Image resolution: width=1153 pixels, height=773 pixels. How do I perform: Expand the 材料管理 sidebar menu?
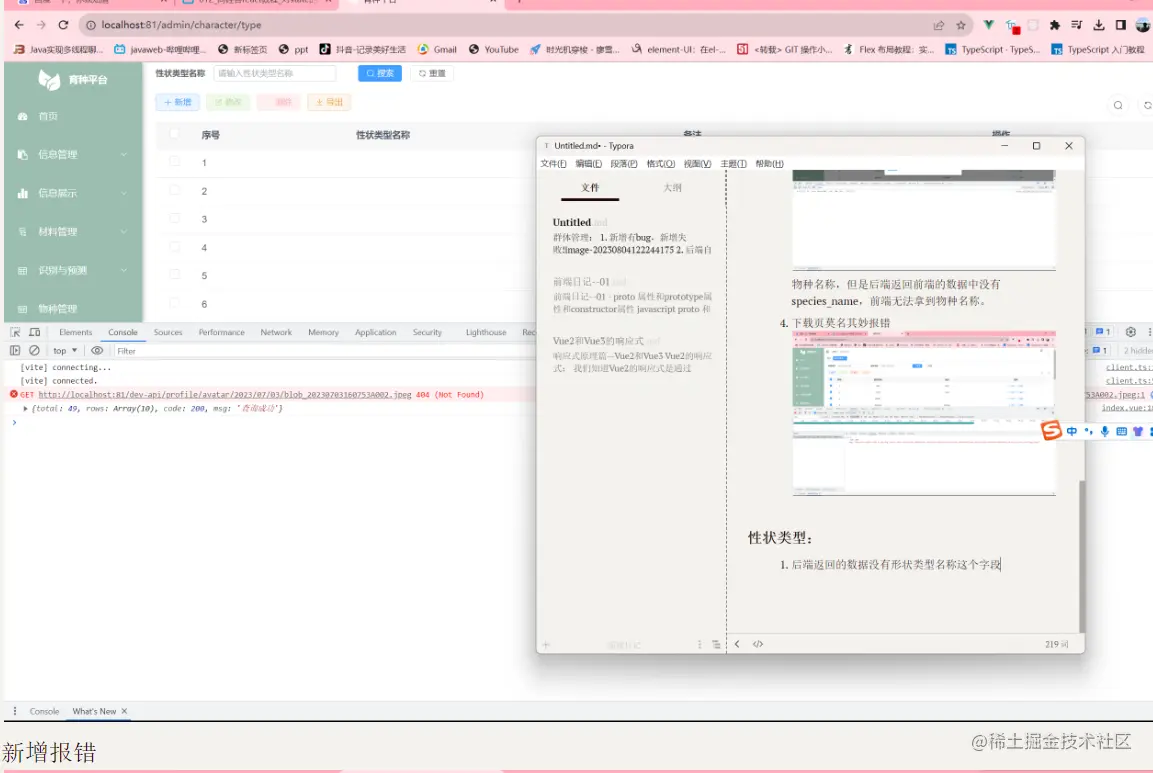[x=73, y=232]
